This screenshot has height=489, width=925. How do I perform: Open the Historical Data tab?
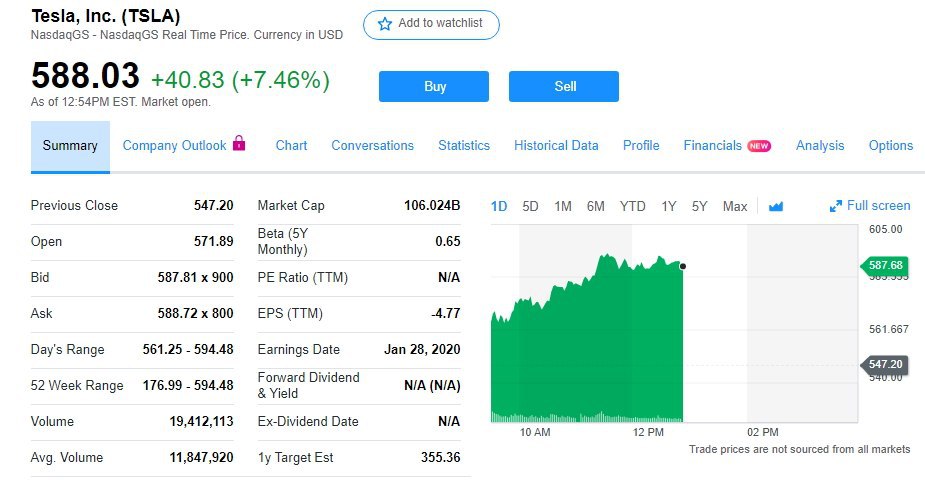(556, 146)
